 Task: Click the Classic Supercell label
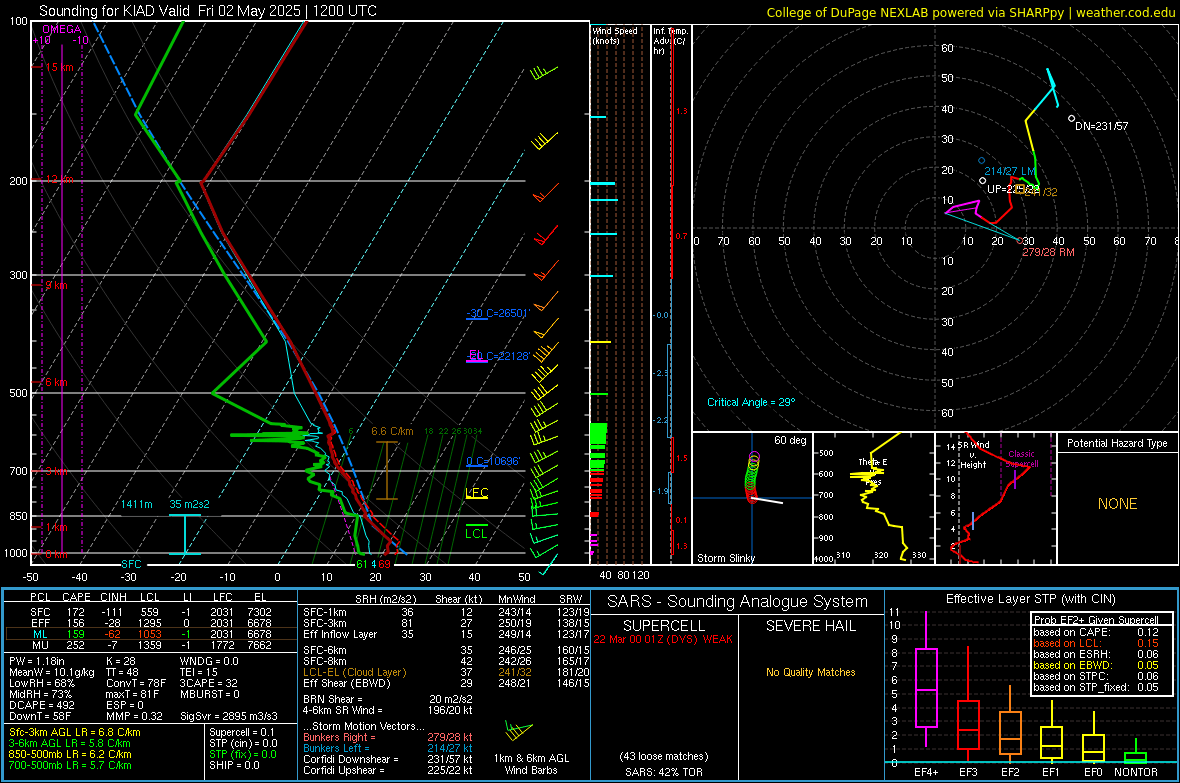pyautogui.click(x=1022, y=459)
